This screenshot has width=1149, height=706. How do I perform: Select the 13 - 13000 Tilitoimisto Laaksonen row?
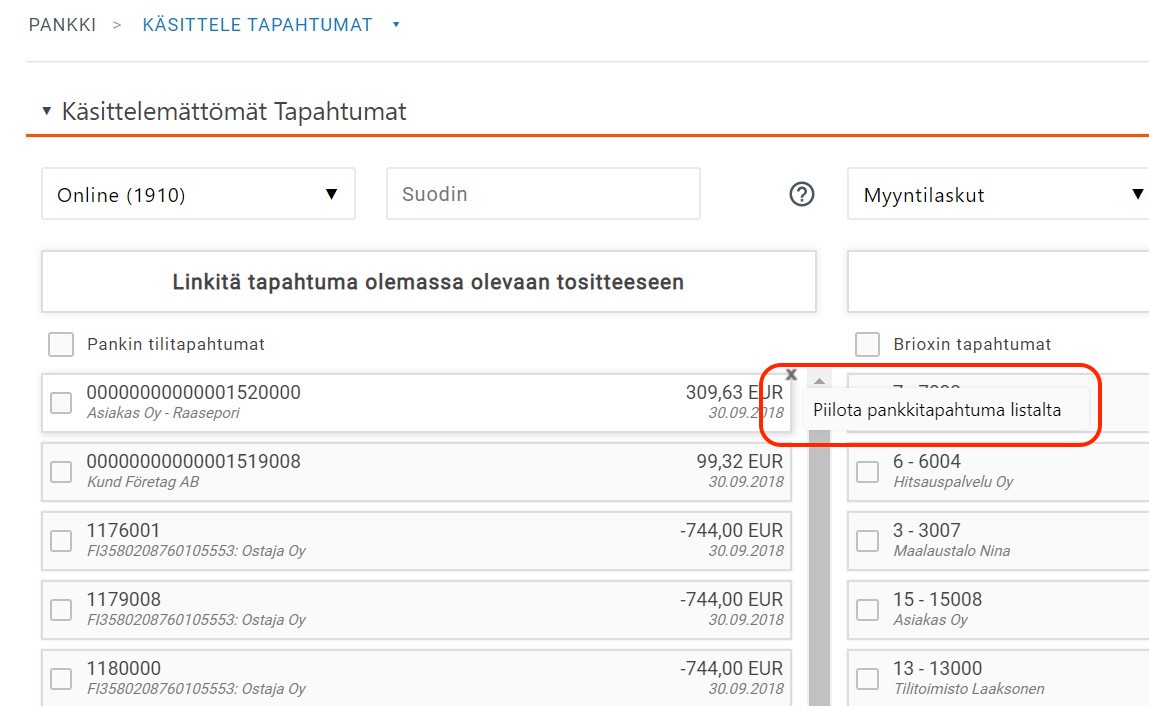click(x=1000, y=678)
